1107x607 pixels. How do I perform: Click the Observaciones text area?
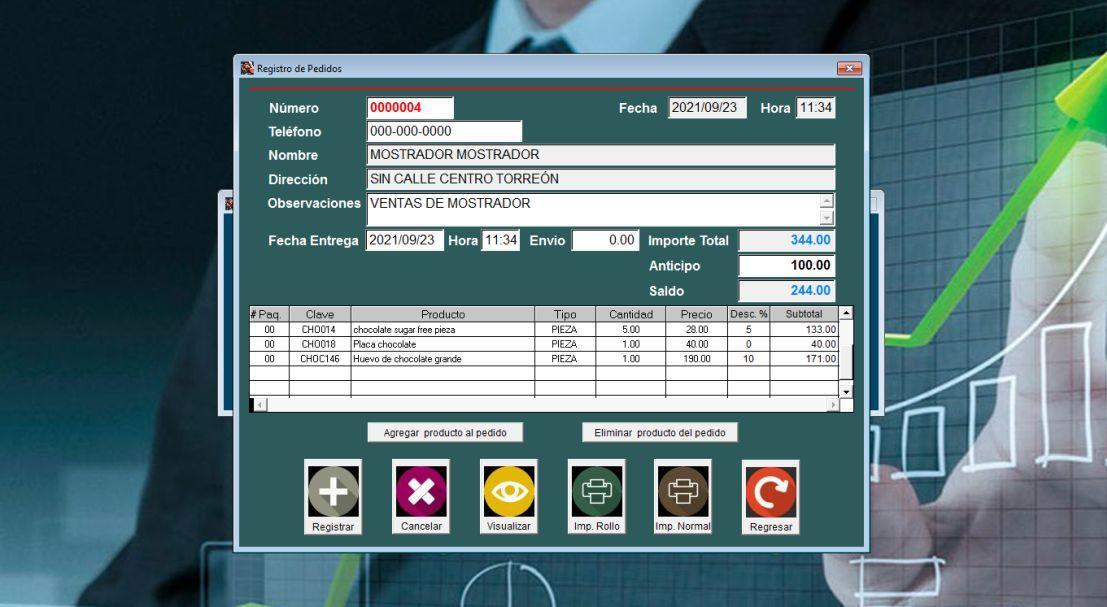pos(593,210)
